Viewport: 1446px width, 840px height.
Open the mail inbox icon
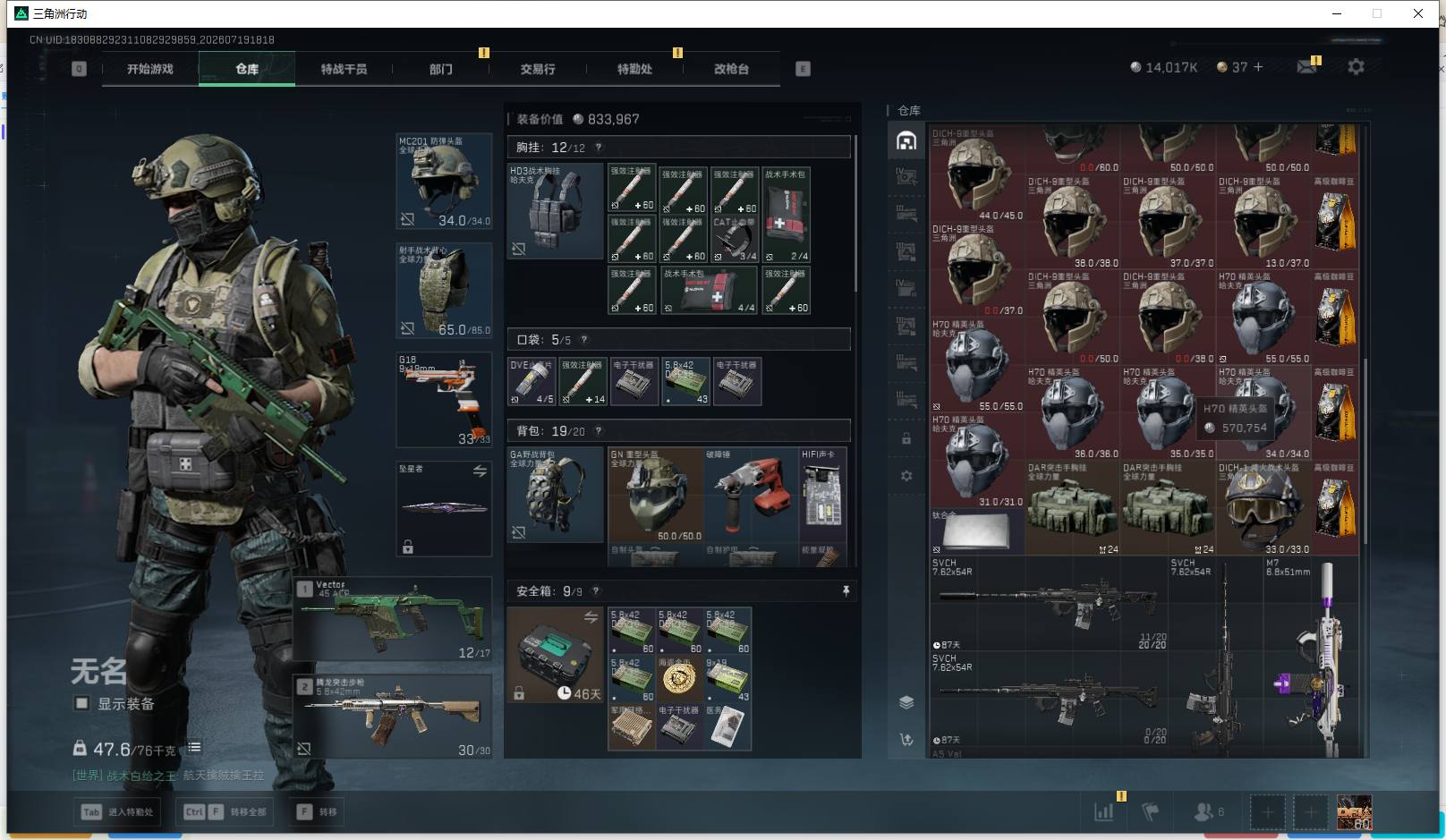pyautogui.click(x=1306, y=67)
